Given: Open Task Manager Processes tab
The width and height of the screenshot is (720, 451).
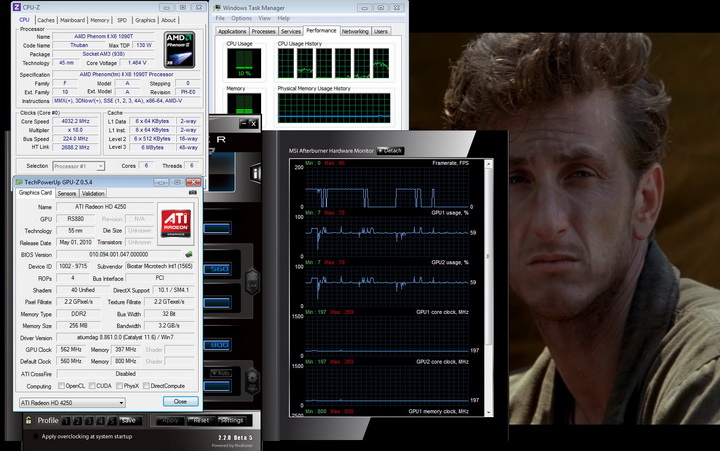Looking at the screenshot, I should [x=264, y=31].
